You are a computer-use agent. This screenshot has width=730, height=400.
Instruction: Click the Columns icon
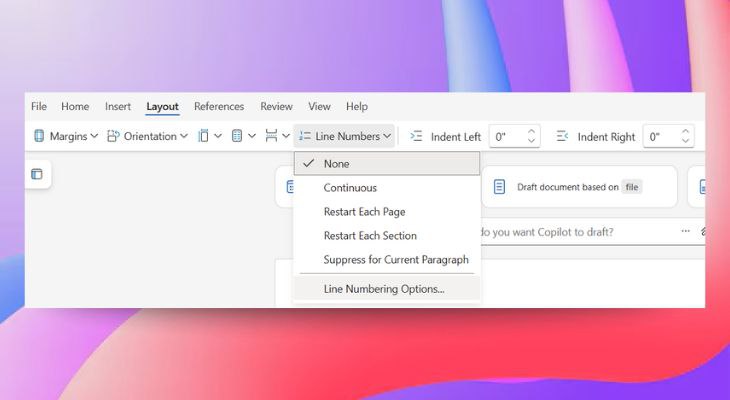[x=237, y=136]
